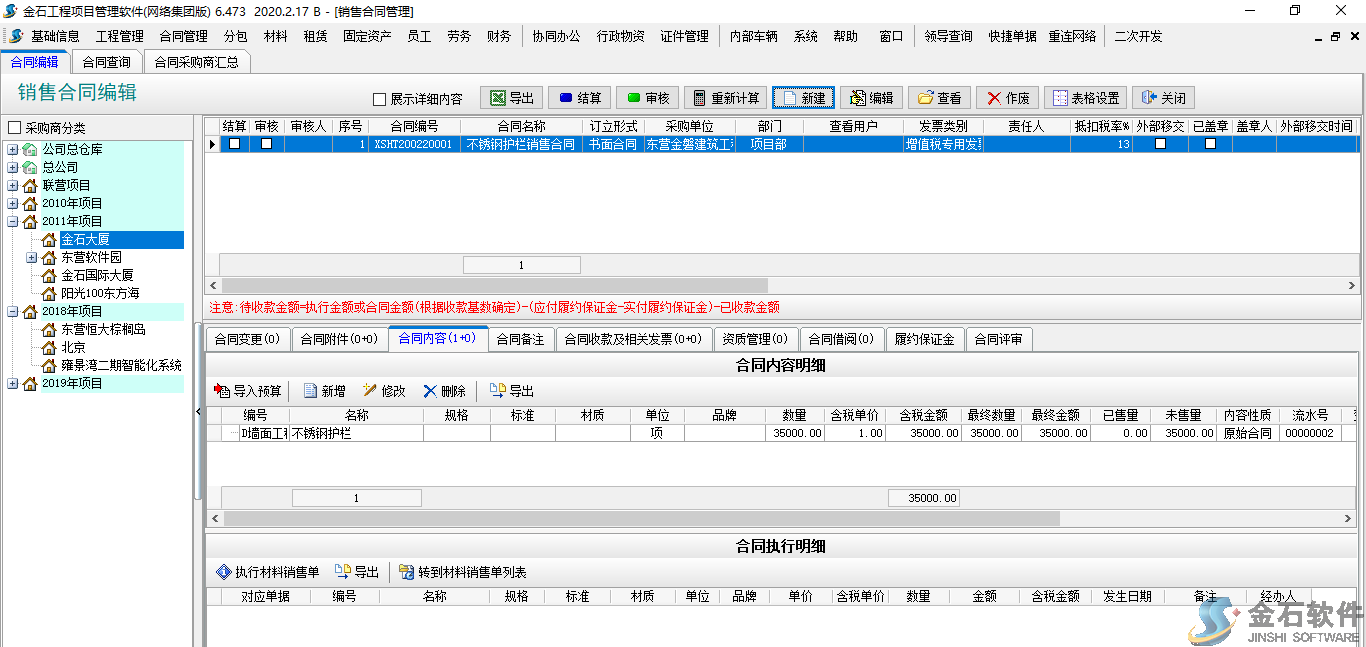Click 导入预算 to import budget data

coord(248,390)
